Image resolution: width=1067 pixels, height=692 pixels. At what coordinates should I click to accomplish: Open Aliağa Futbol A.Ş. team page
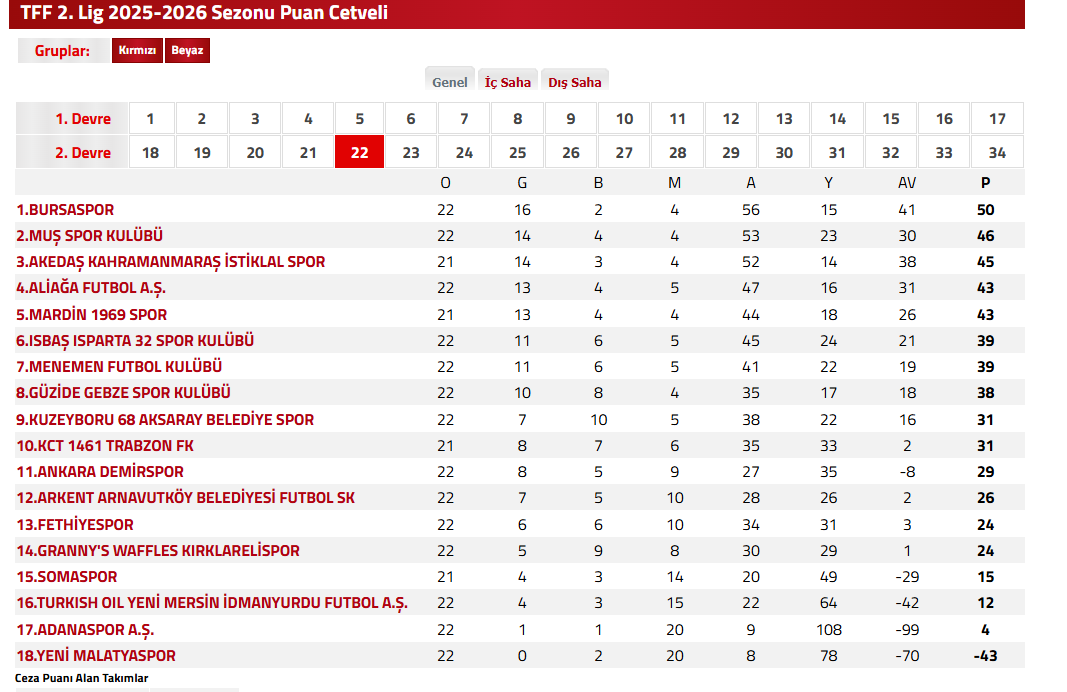click(x=91, y=288)
